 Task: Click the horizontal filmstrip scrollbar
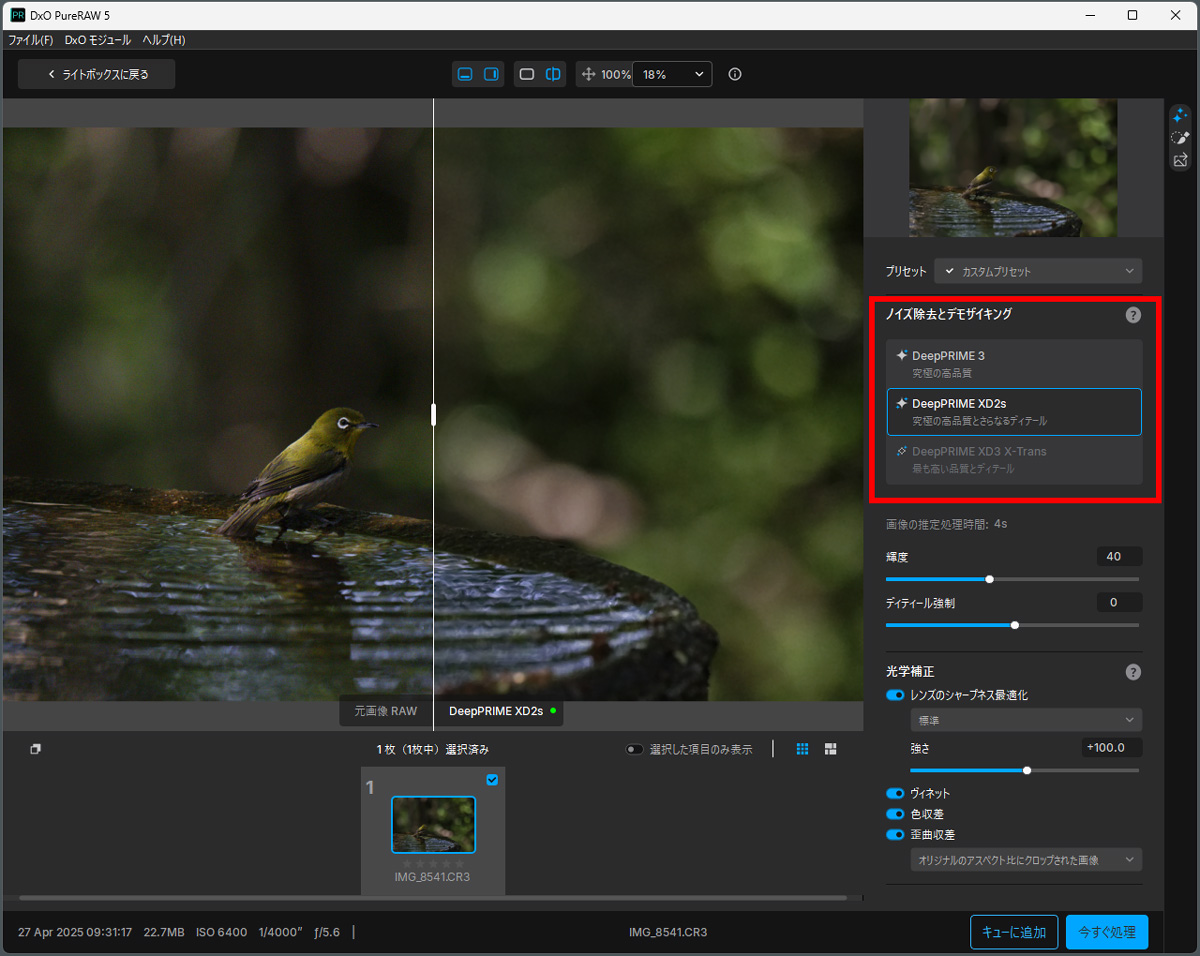[432, 898]
